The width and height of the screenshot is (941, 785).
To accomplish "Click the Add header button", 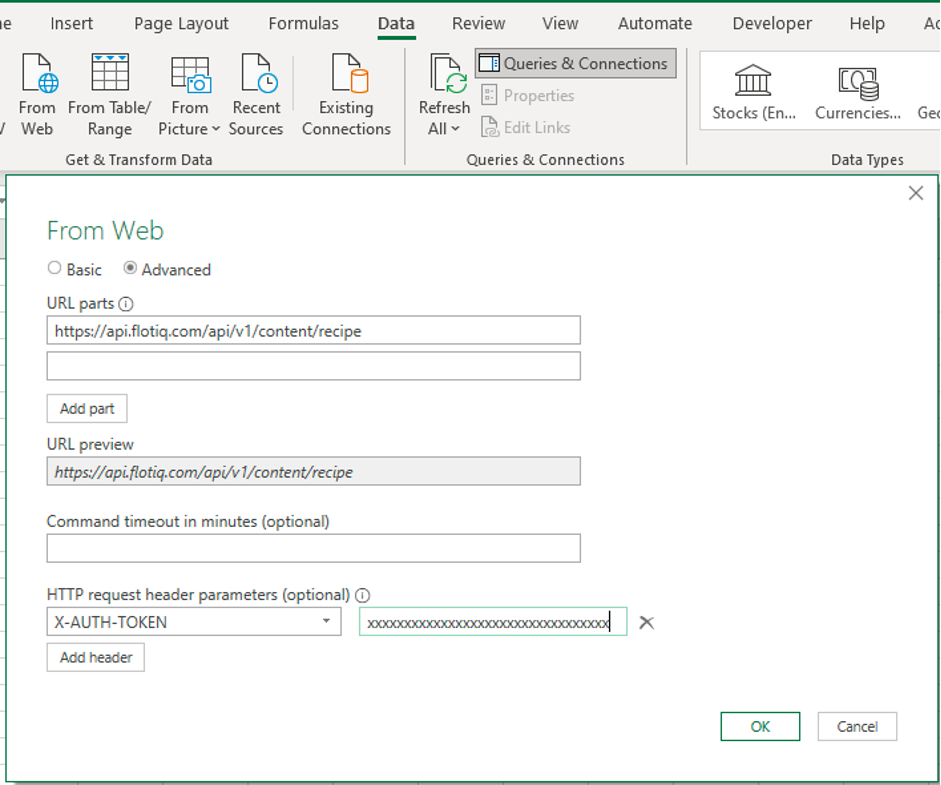I will 96,658.
